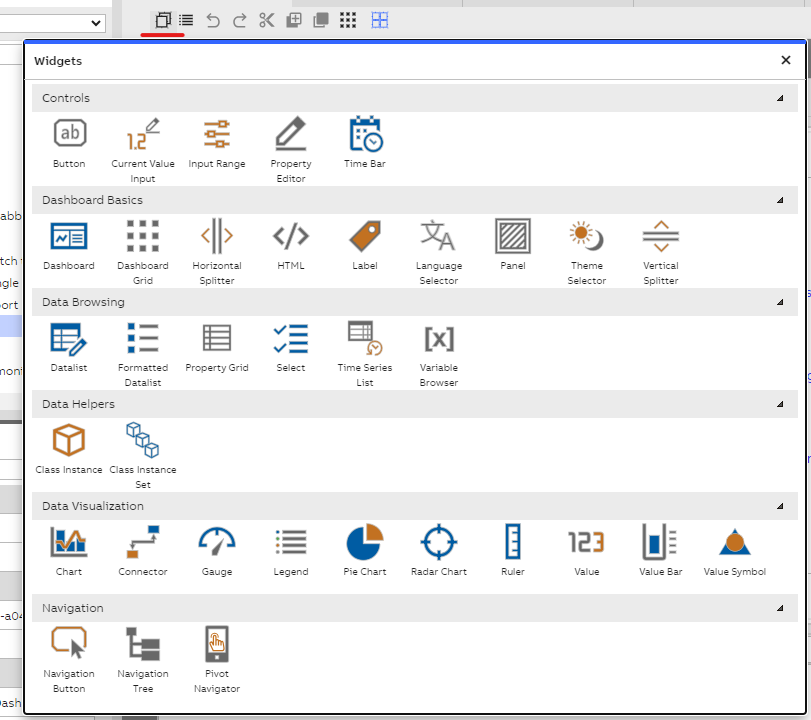811x720 pixels.
Task: Pick the Radar Chart widget
Action: click(438, 545)
